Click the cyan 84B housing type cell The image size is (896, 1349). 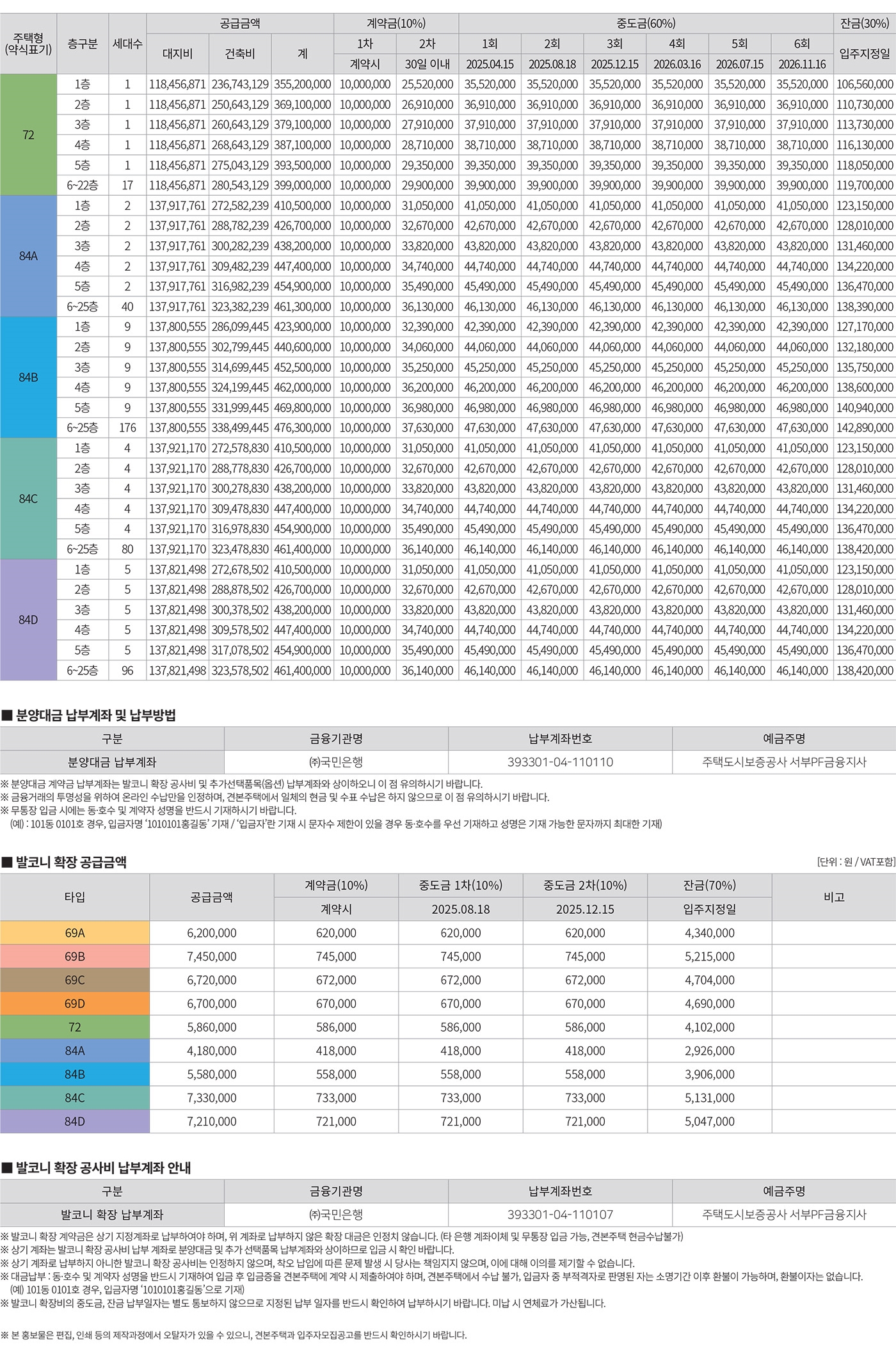[x=28, y=378]
